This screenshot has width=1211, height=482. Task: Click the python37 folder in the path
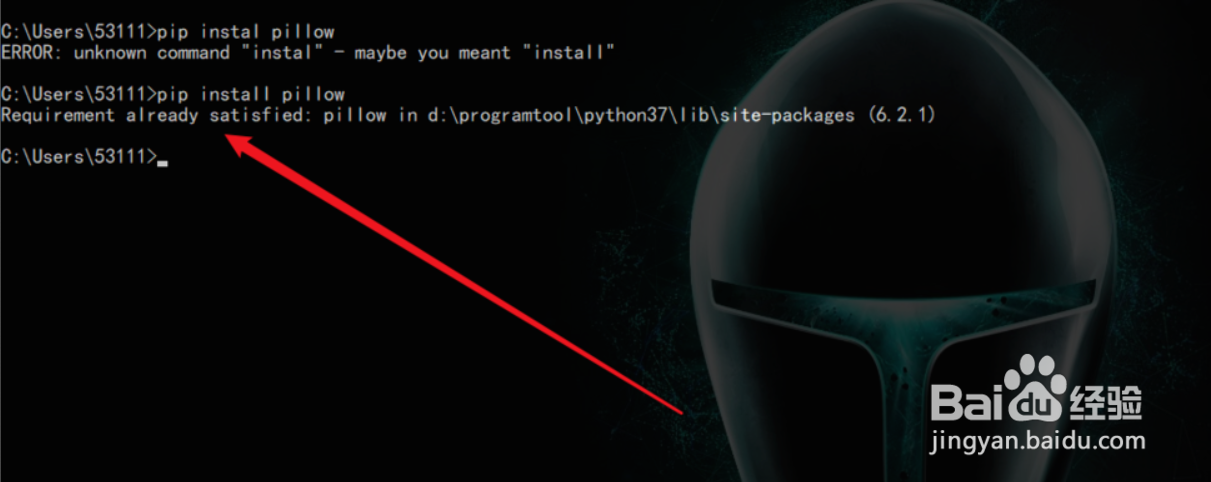coord(630,115)
